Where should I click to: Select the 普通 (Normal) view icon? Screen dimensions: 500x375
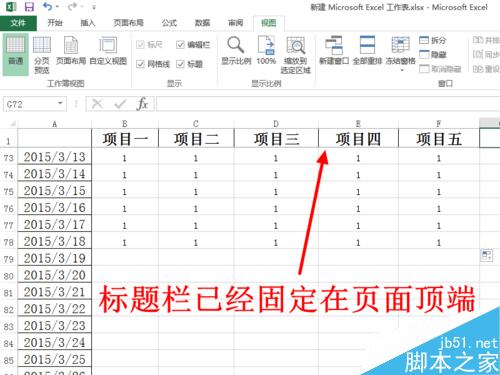click(x=15, y=54)
